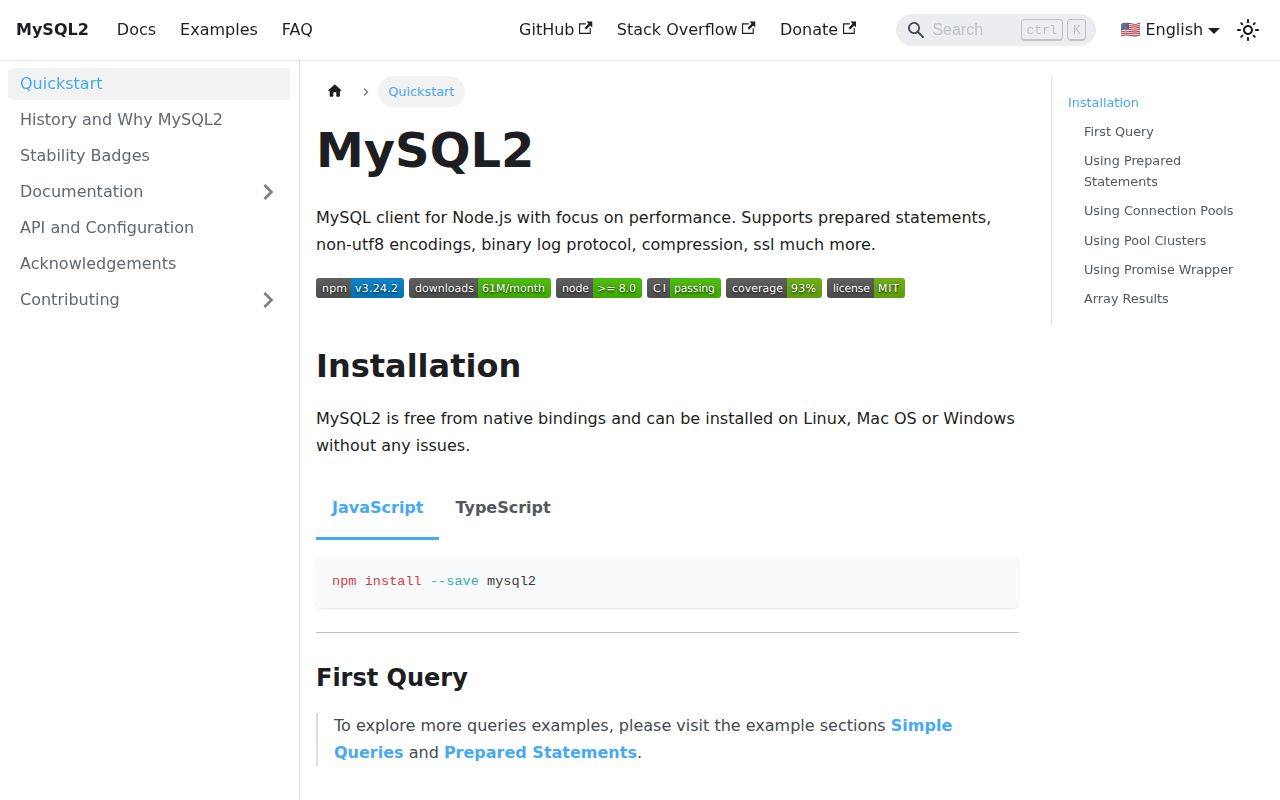The image size is (1280, 800).
Task: Toggle the light/dark theme sun icon
Action: click(1248, 30)
